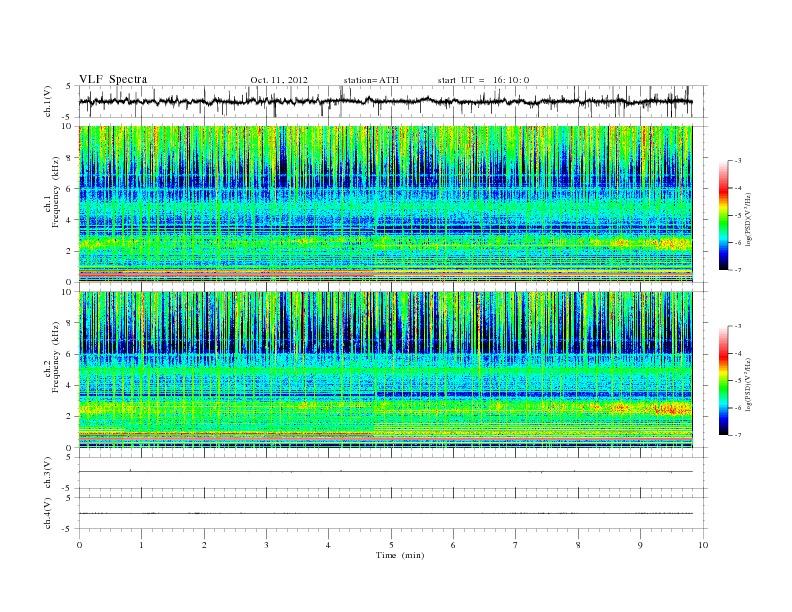Image resolution: width=792 pixels, height=612 pixels.
Task: Click the 'station=ATH' label
Action: (371, 80)
